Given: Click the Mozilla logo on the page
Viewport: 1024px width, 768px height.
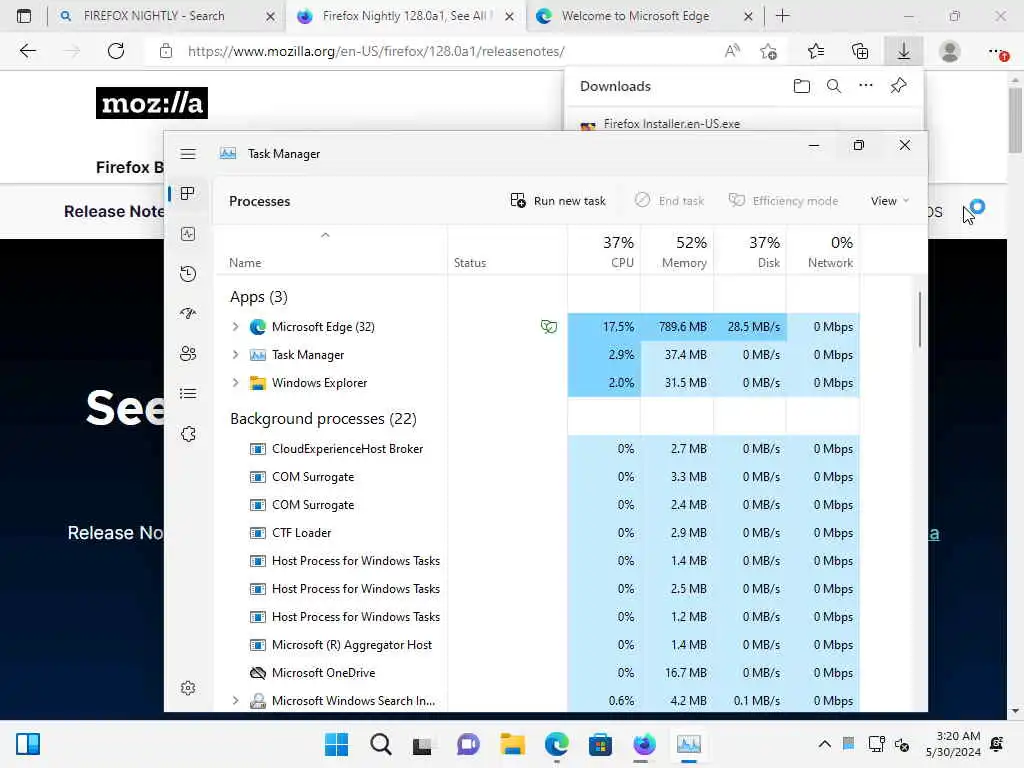Looking at the screenshot, I should (152, 103).
